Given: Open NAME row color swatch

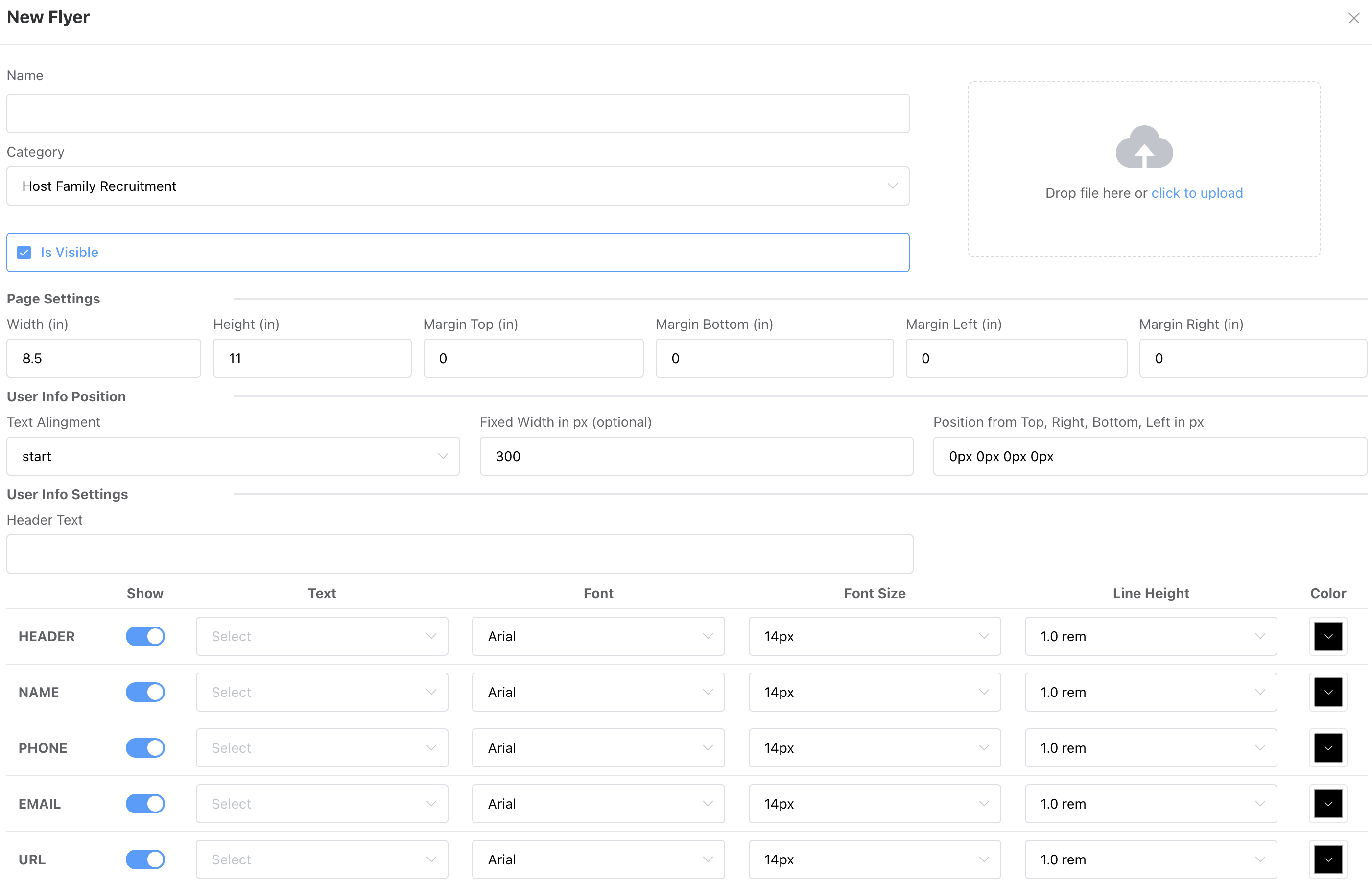Looking at the screenshot, I should tap(1328, 693).
